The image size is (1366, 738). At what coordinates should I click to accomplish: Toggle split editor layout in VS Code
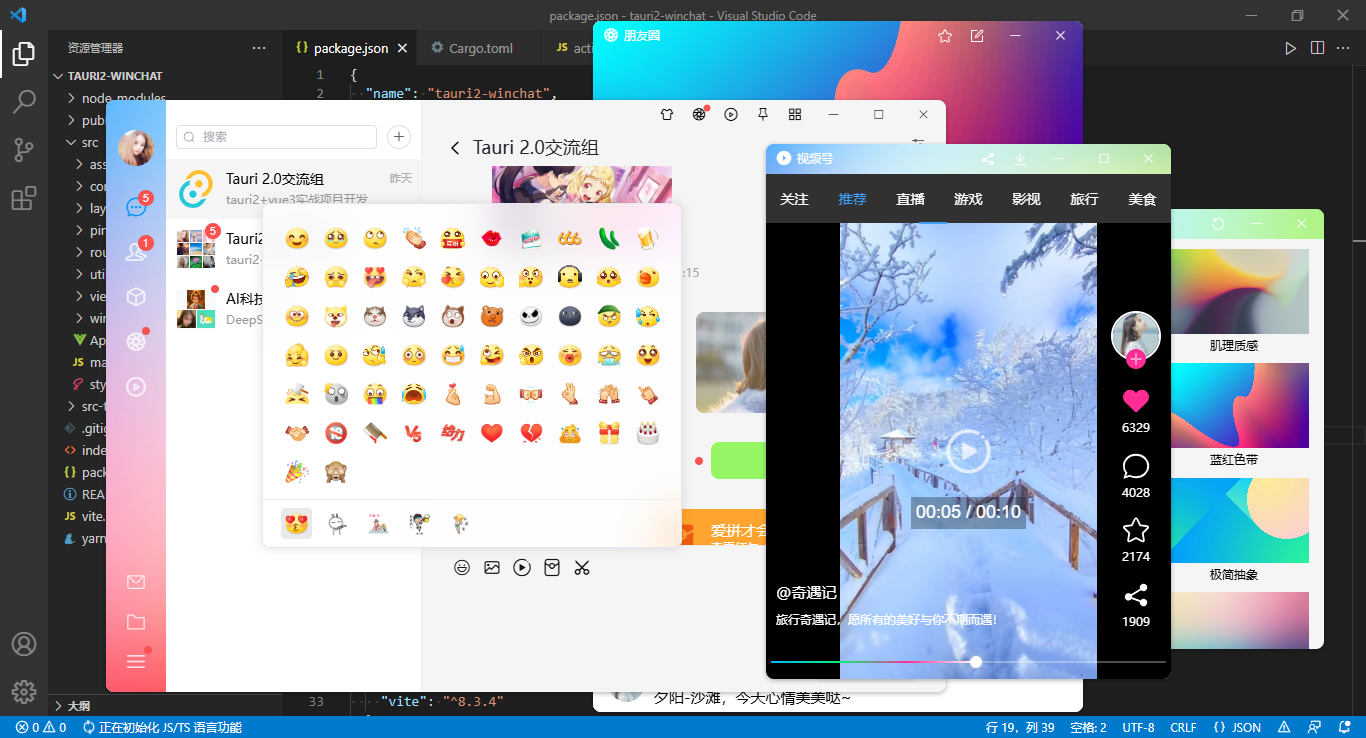tap(1317, 47)
